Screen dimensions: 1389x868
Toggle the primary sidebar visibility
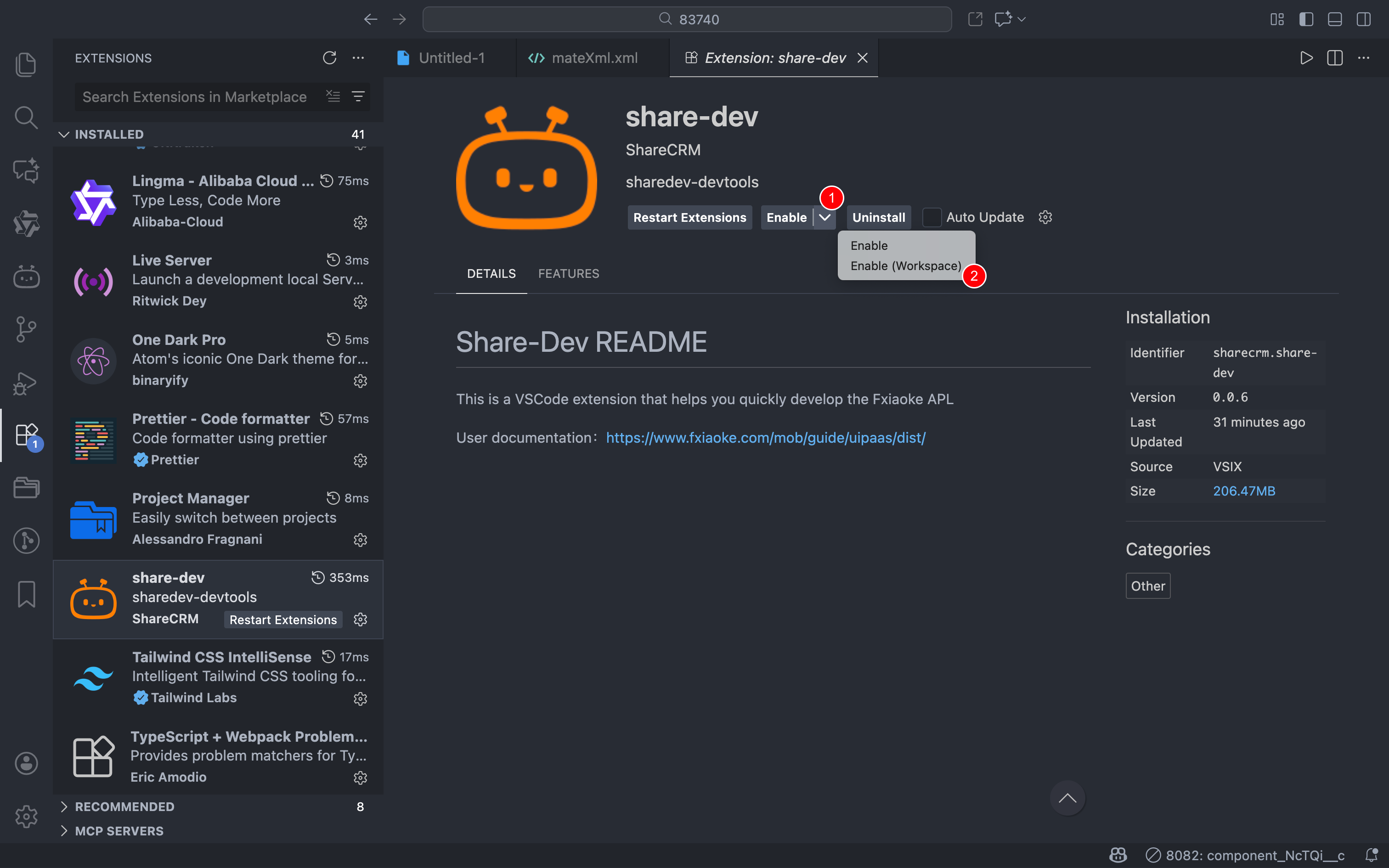[1306, 19]
